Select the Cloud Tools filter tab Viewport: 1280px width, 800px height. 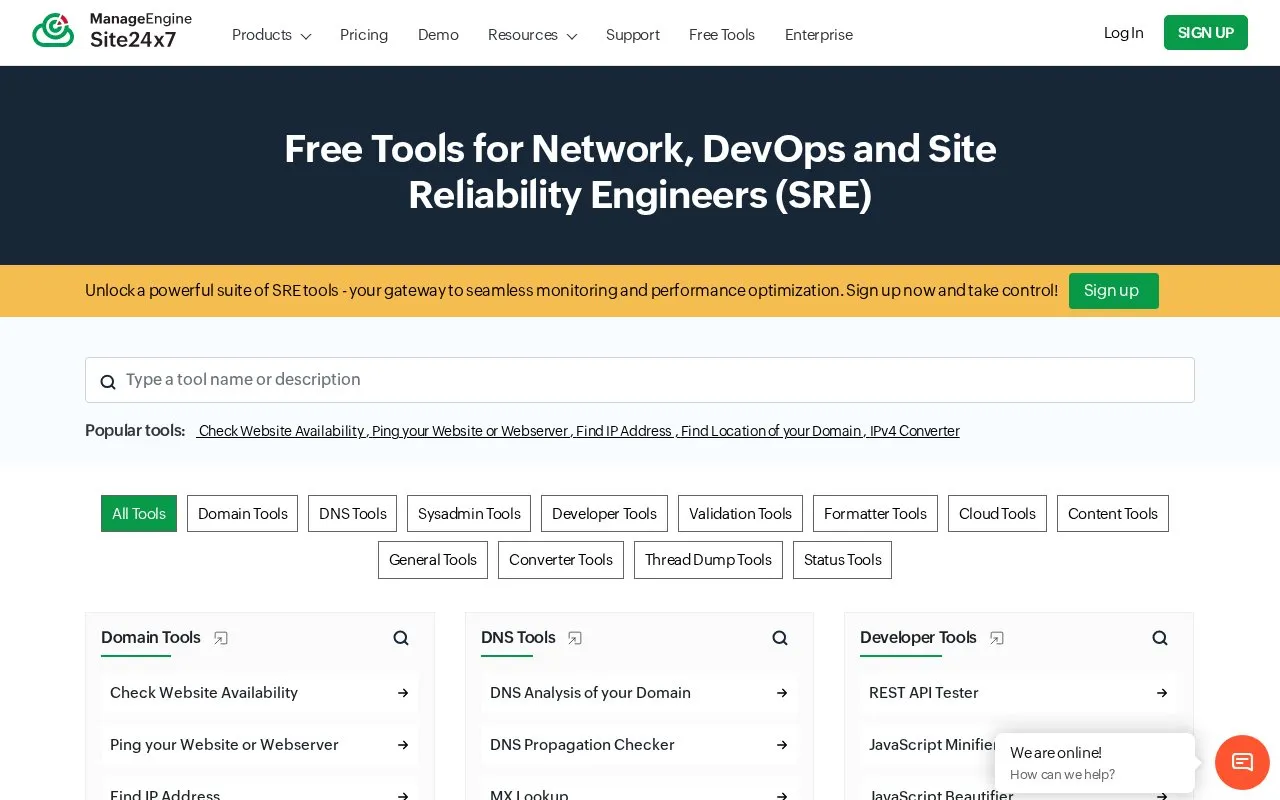point(998,514)
